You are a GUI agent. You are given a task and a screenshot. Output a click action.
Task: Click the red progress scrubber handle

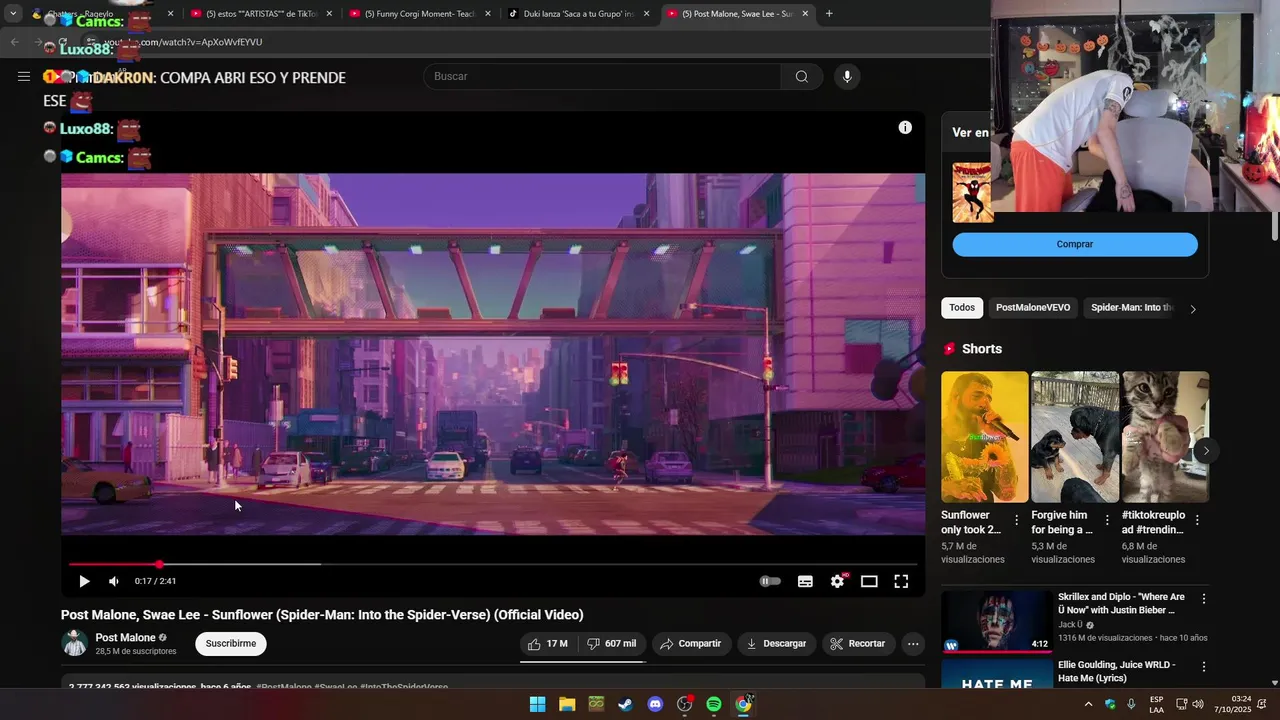[159, 564]
